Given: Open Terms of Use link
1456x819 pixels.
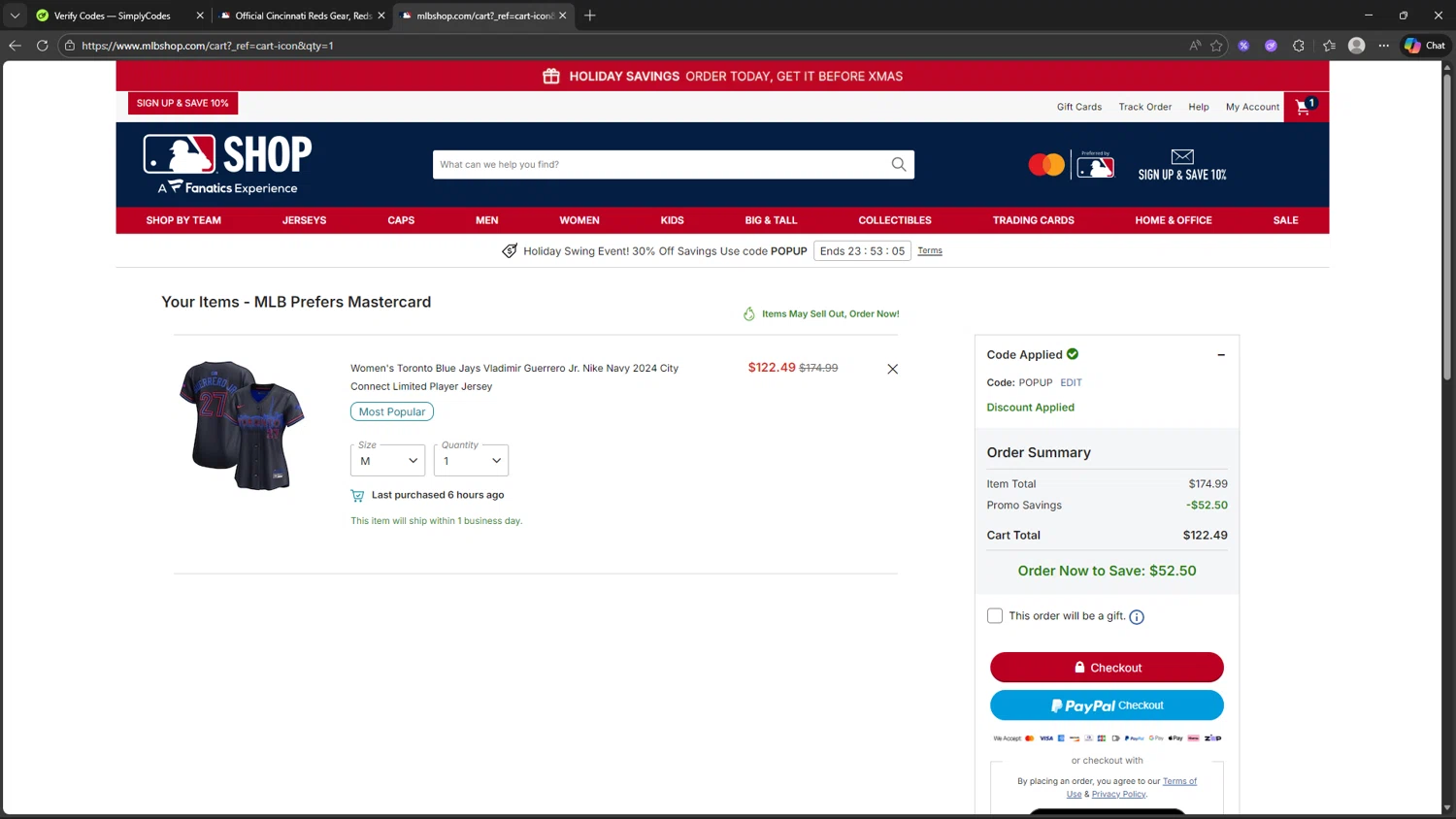Looking at the screenshot, I should [1179, 781].
